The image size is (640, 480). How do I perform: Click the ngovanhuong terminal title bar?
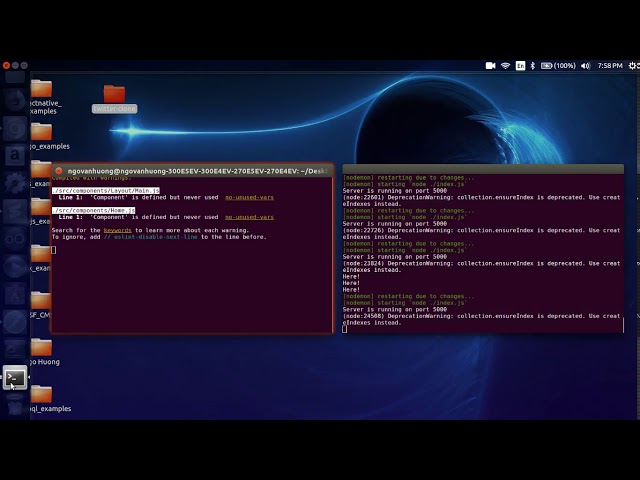pos(192,171)
